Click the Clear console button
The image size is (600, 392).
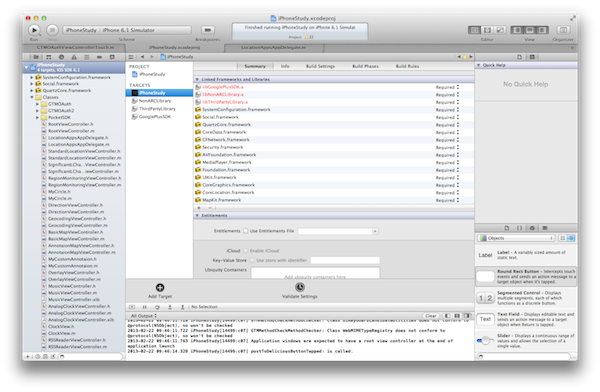430,316
